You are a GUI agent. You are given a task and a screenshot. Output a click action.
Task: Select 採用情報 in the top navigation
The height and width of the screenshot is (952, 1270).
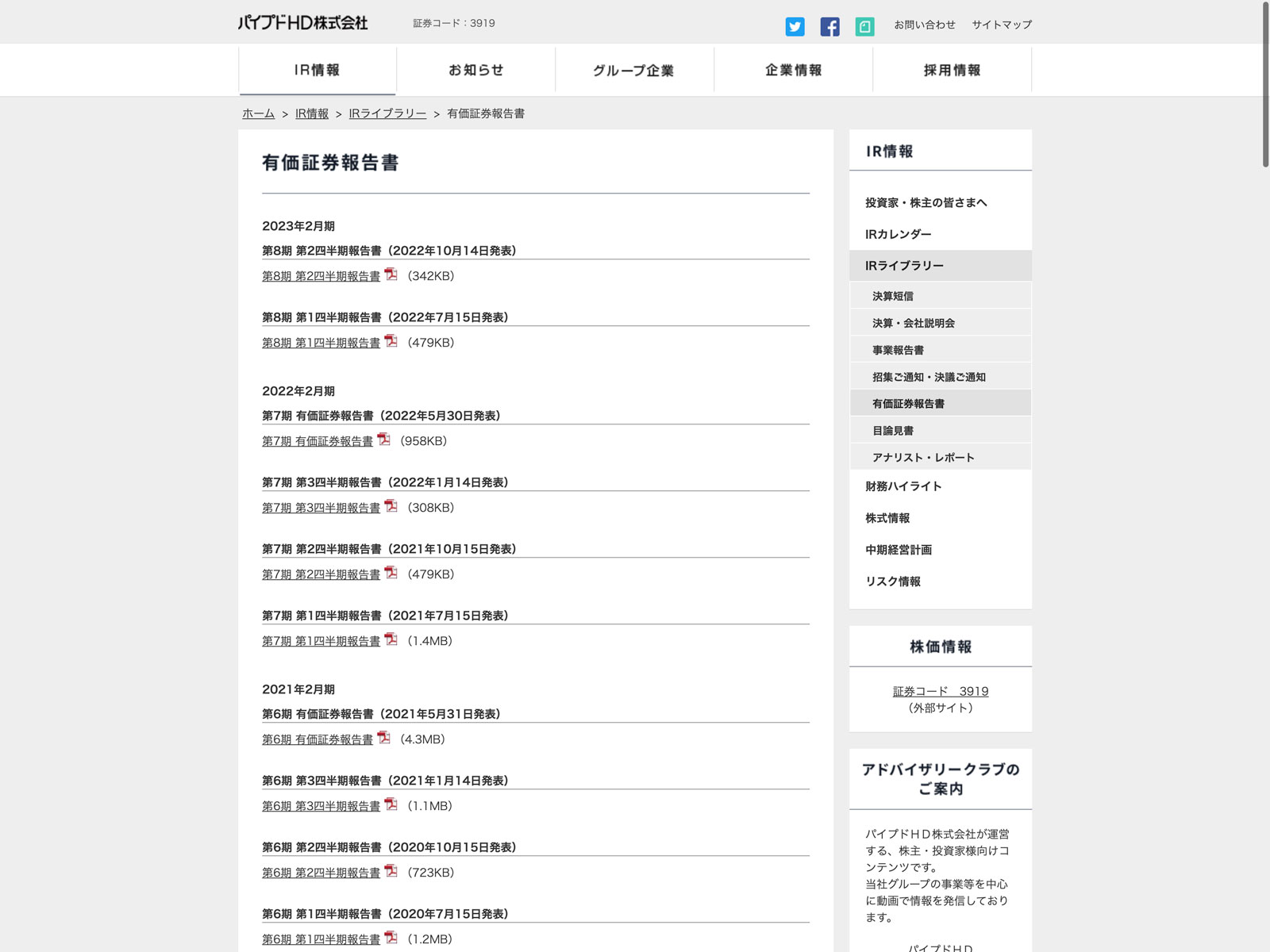(952, 70)
